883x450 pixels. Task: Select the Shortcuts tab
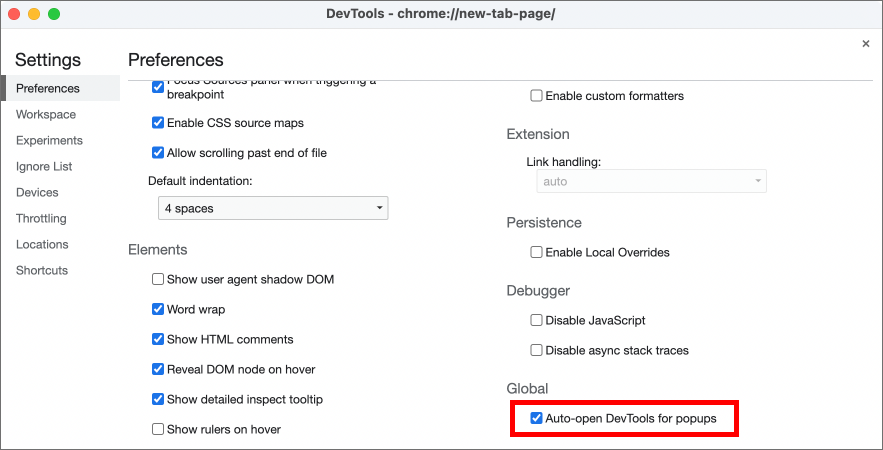click(x=42, y=271)
